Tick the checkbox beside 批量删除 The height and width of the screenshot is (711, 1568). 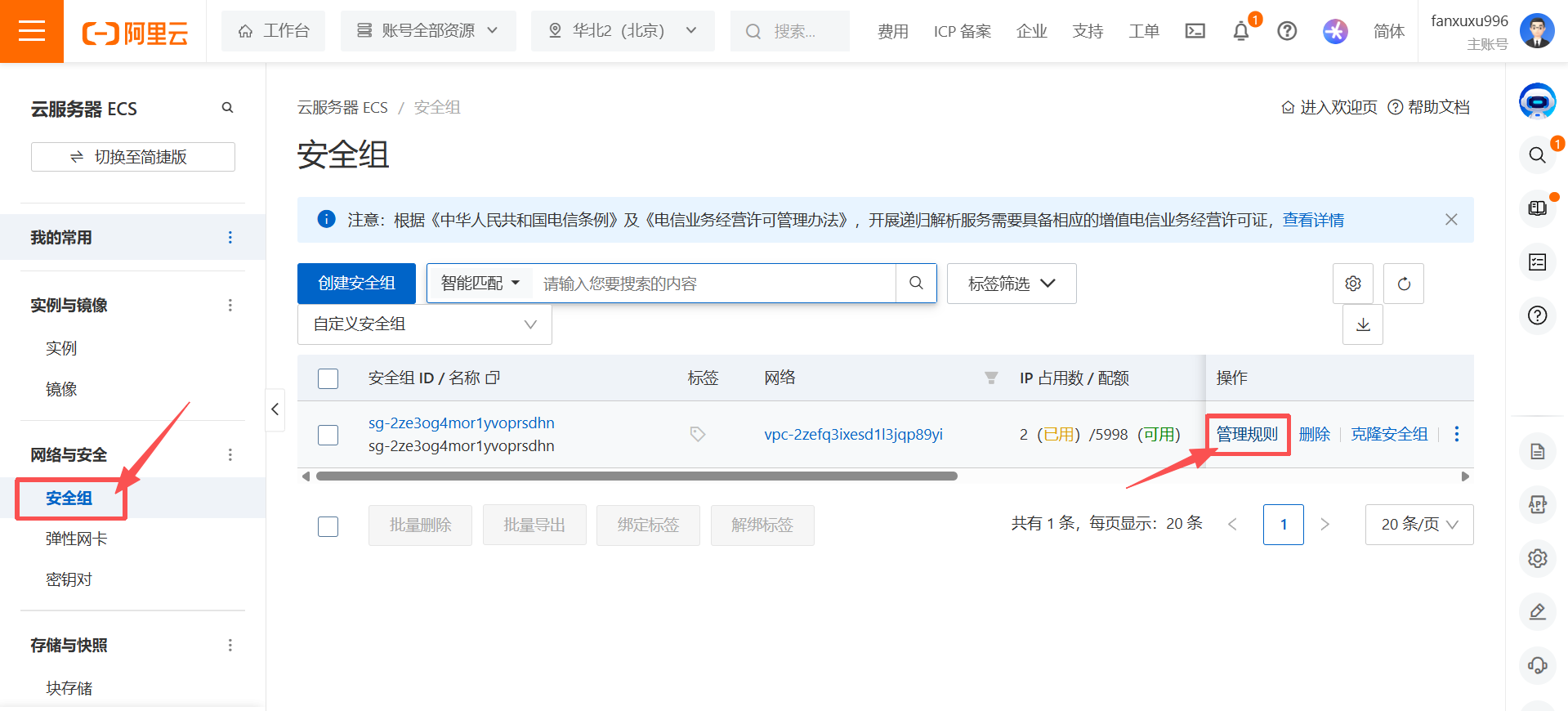(x=328, y=526)
